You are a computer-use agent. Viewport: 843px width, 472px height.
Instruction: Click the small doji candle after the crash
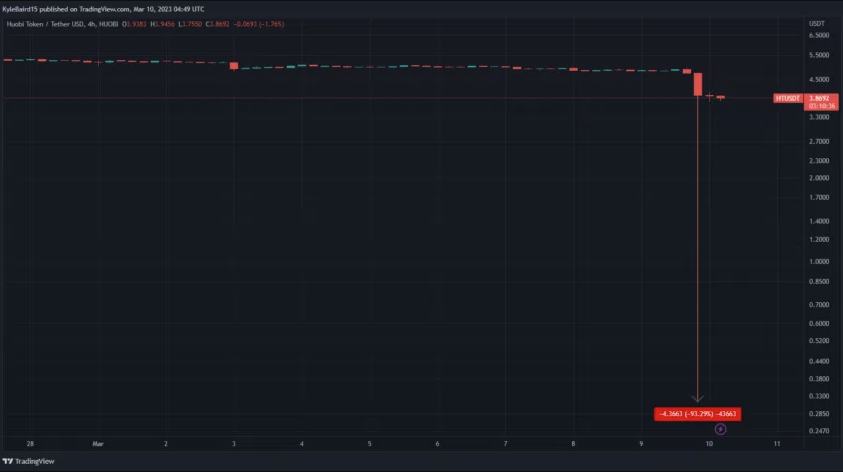click(x=710, y=96)
